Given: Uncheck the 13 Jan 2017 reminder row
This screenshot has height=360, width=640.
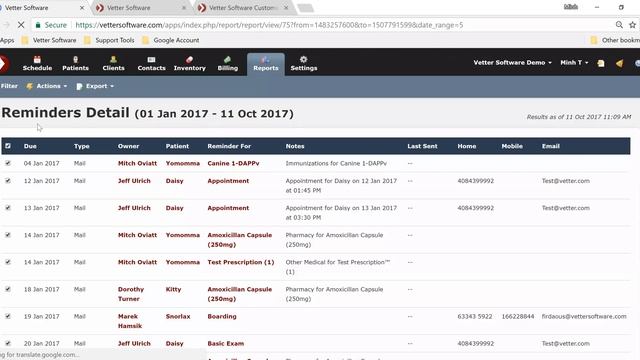Looking at the screenshot, I should tap(8, 208).
